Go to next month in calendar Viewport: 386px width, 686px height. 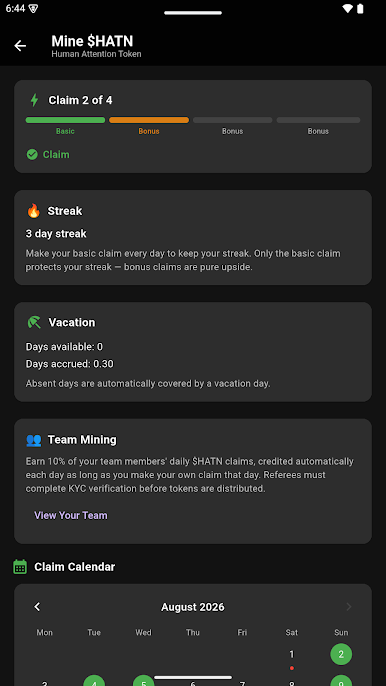(x=349, y=607)
